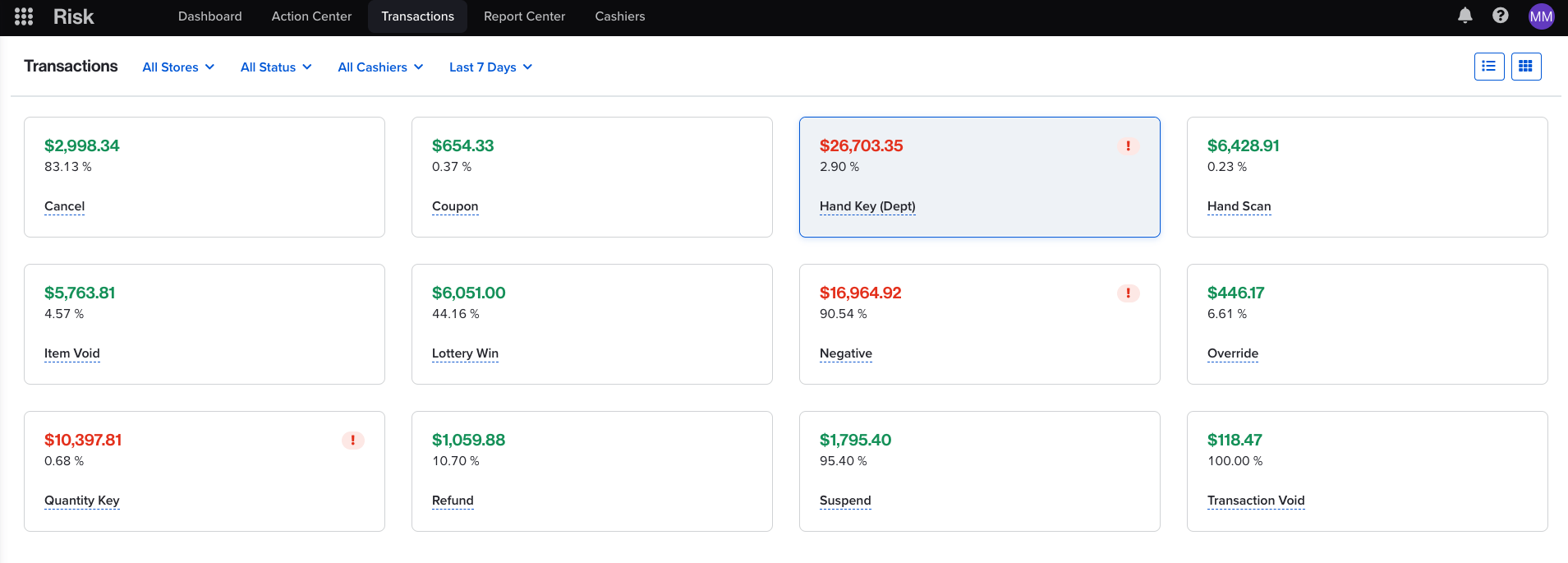1568x563 pixels.
Task: Click alert icon on Hand Key (Dept) card
Action: pos(1128,146)
